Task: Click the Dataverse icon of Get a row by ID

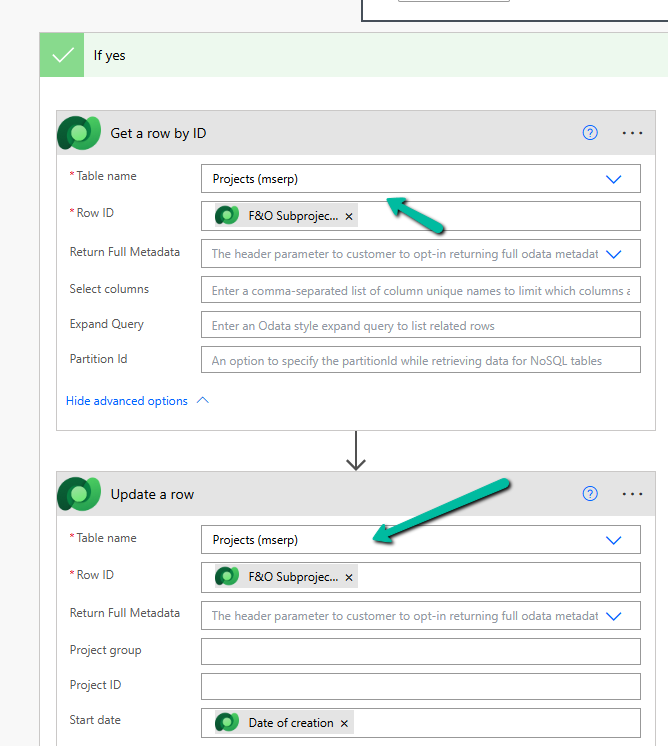Action: (79, 133)
